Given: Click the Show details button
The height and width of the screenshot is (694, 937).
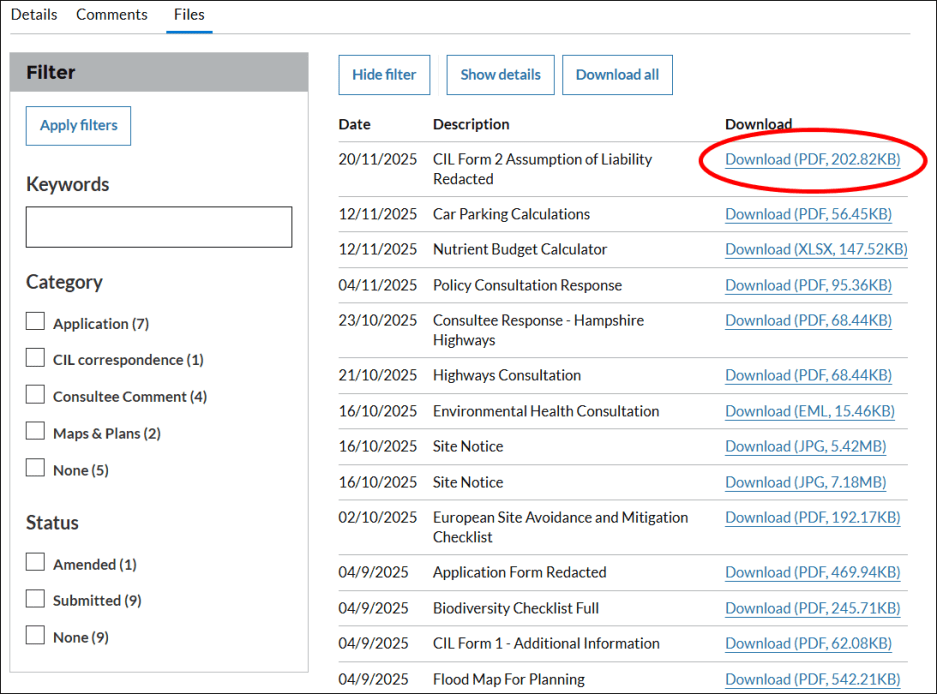Looking at the screenshot, I should click(500, 75).
